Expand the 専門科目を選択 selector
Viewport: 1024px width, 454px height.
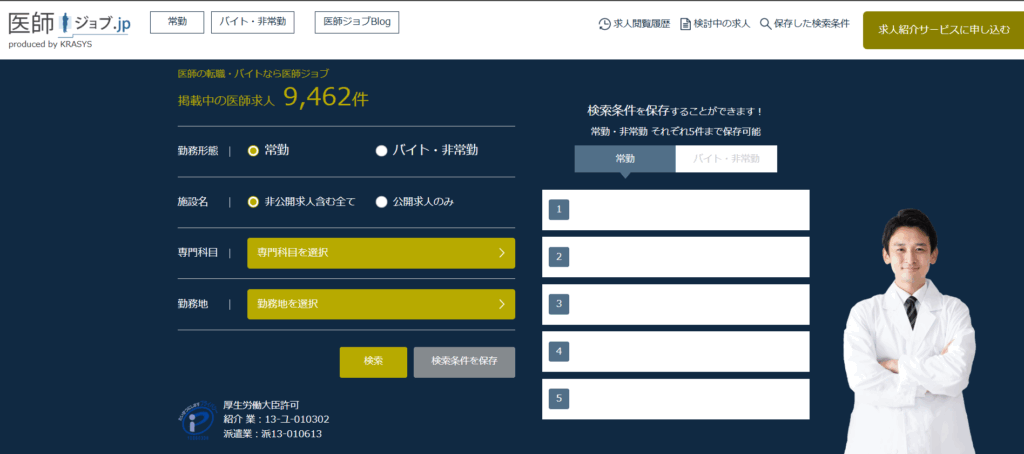click(381, 253)
